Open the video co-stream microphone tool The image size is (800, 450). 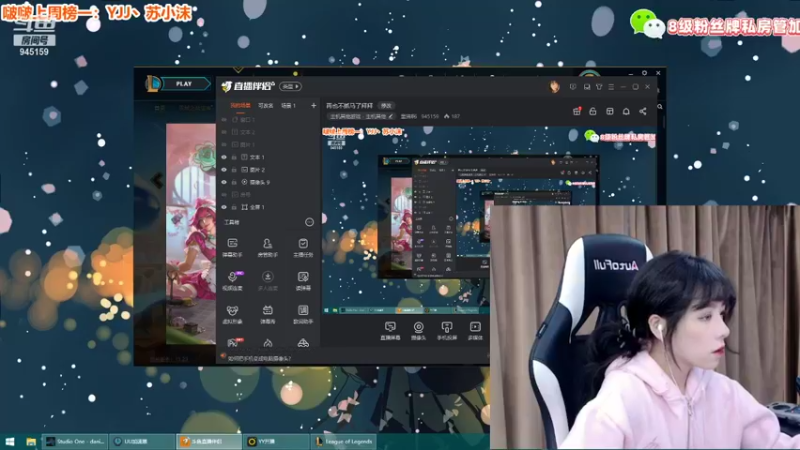233,281
